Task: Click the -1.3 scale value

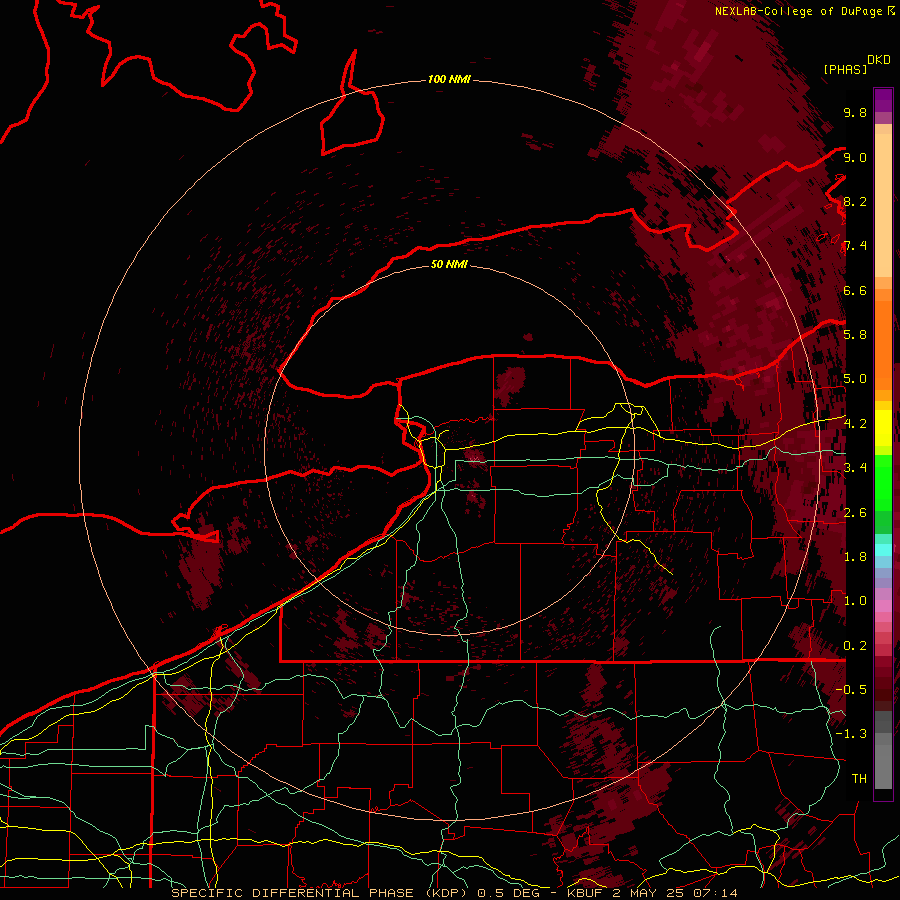Action: (851, 734)
